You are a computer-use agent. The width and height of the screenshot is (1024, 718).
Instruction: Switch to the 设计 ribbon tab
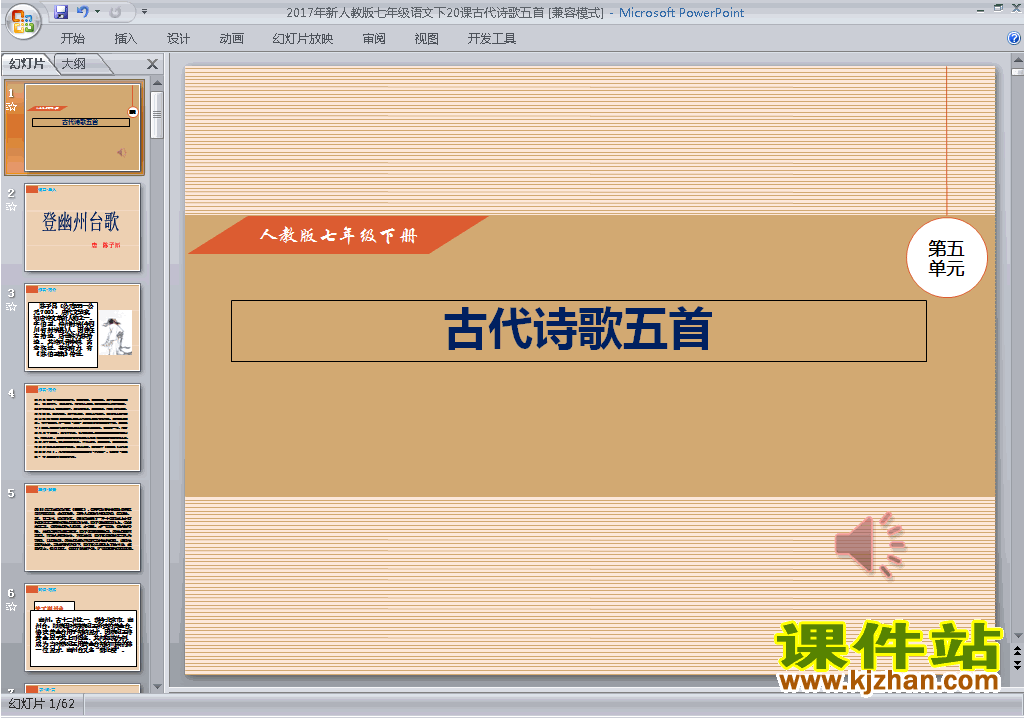[x=178, y=39]
